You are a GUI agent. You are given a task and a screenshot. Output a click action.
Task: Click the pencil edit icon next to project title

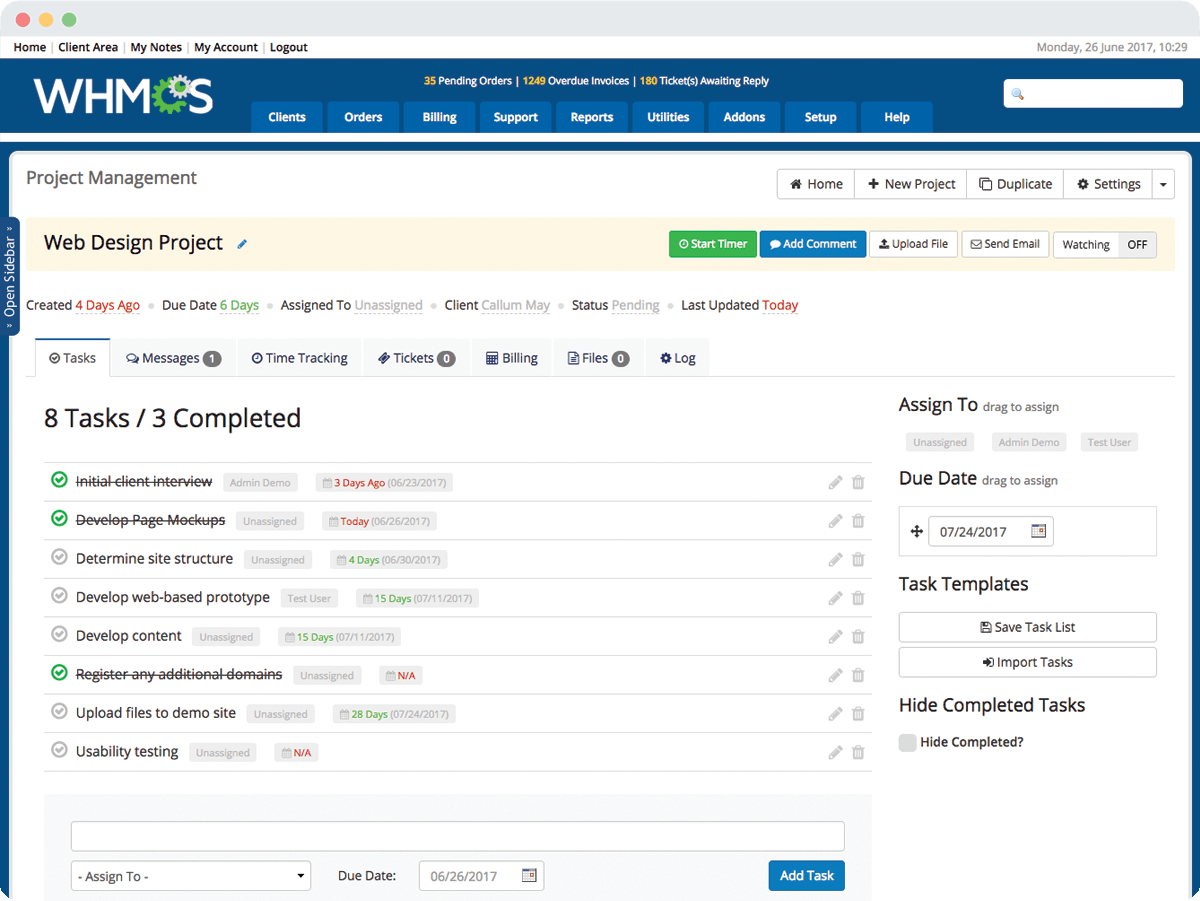[x=241, y=242]
